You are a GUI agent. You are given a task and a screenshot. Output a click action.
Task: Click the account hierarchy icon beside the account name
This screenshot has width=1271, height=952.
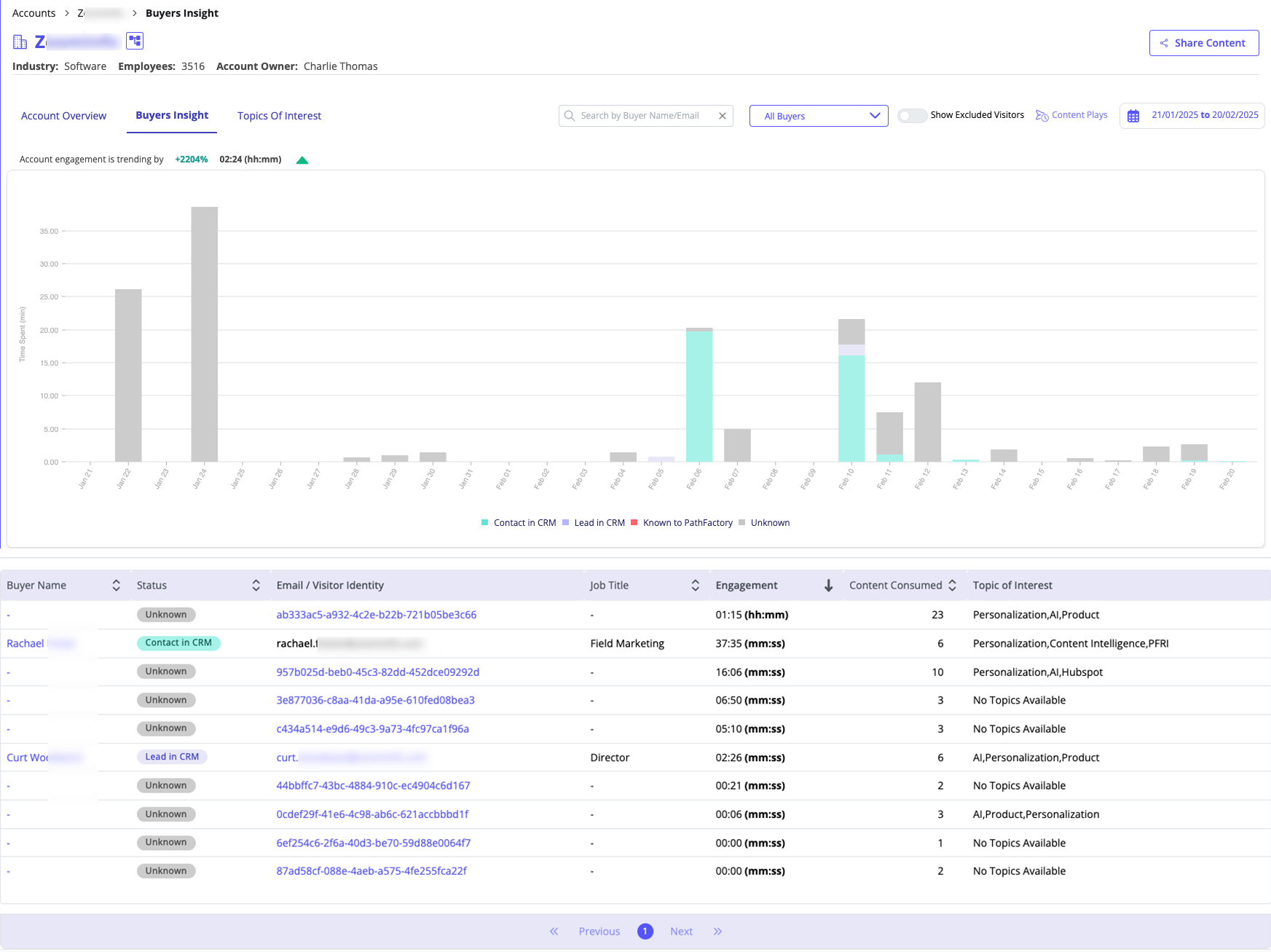[135, 41]
